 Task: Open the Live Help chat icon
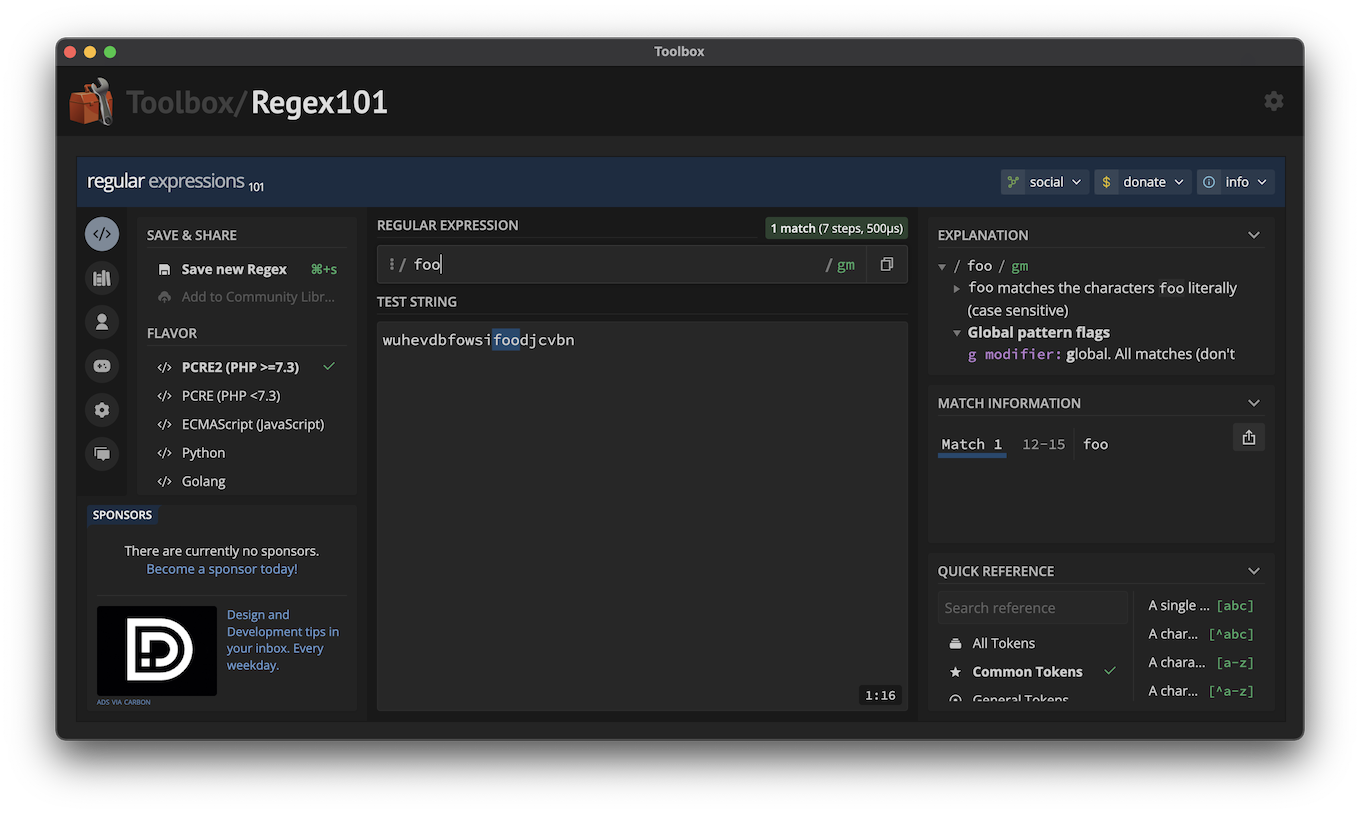click(x=102, y=454)
